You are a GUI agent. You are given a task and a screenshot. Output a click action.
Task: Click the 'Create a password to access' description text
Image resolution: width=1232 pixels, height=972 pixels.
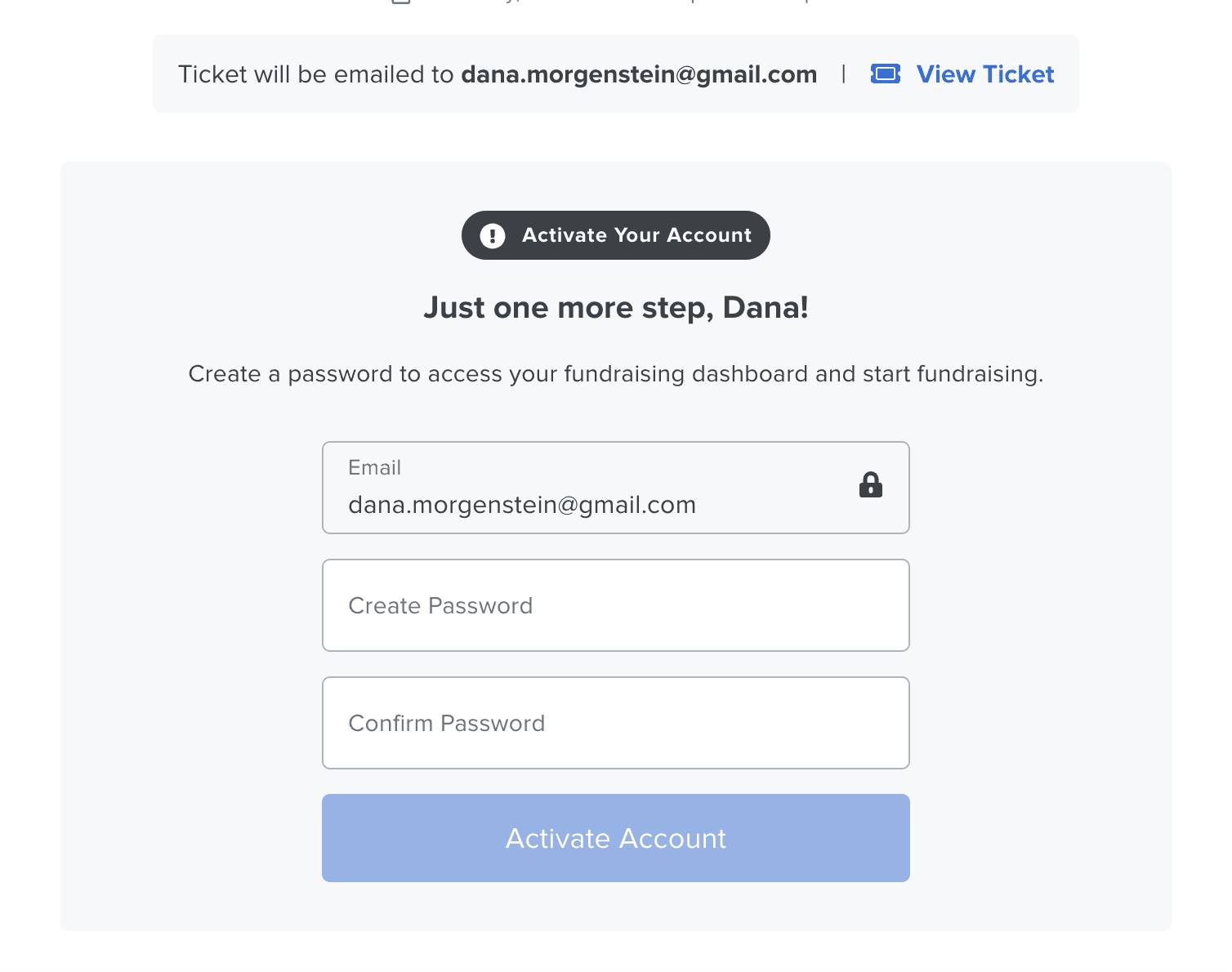click(x=616, y=374)
